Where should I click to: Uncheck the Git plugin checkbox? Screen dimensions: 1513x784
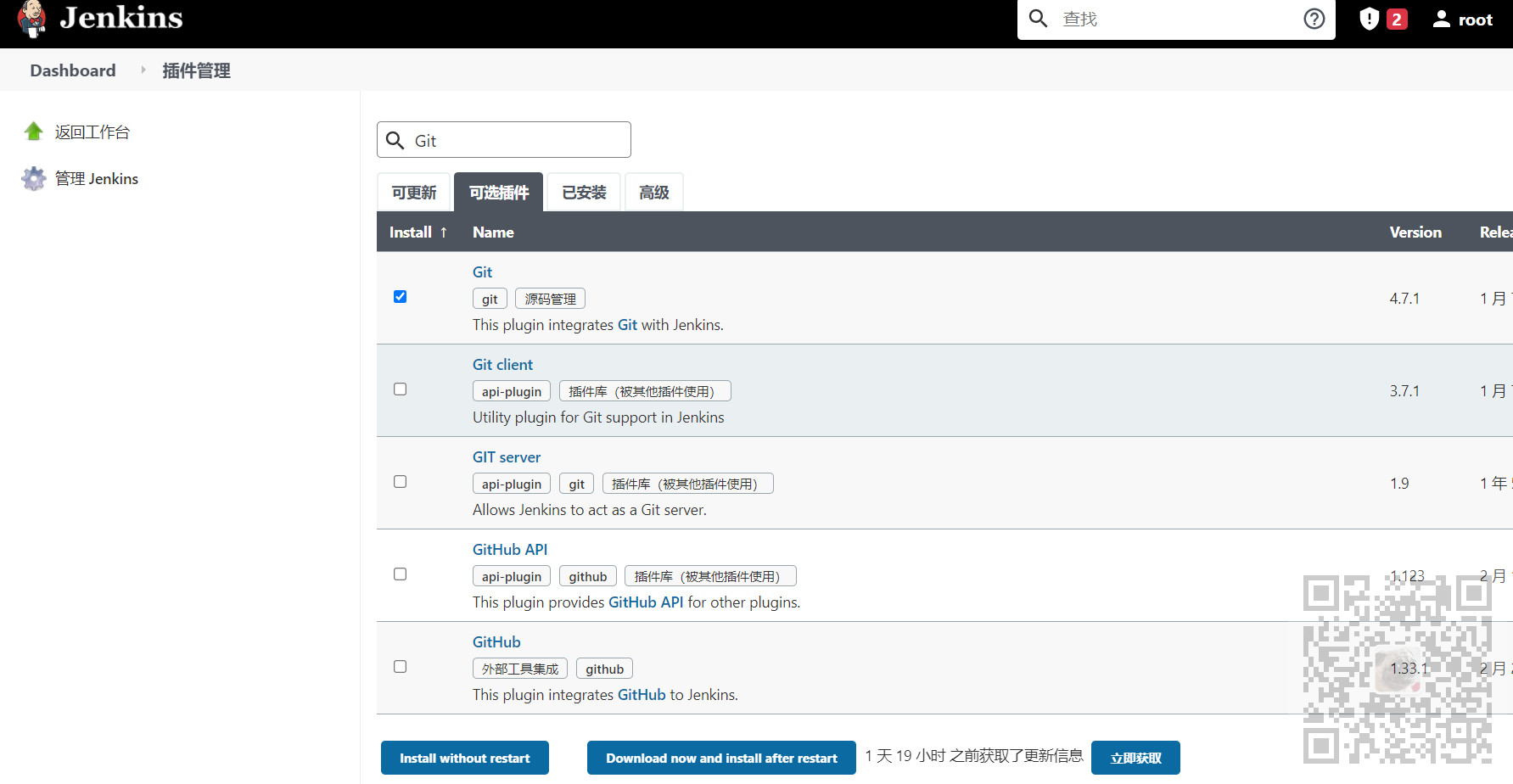[401, 297]
